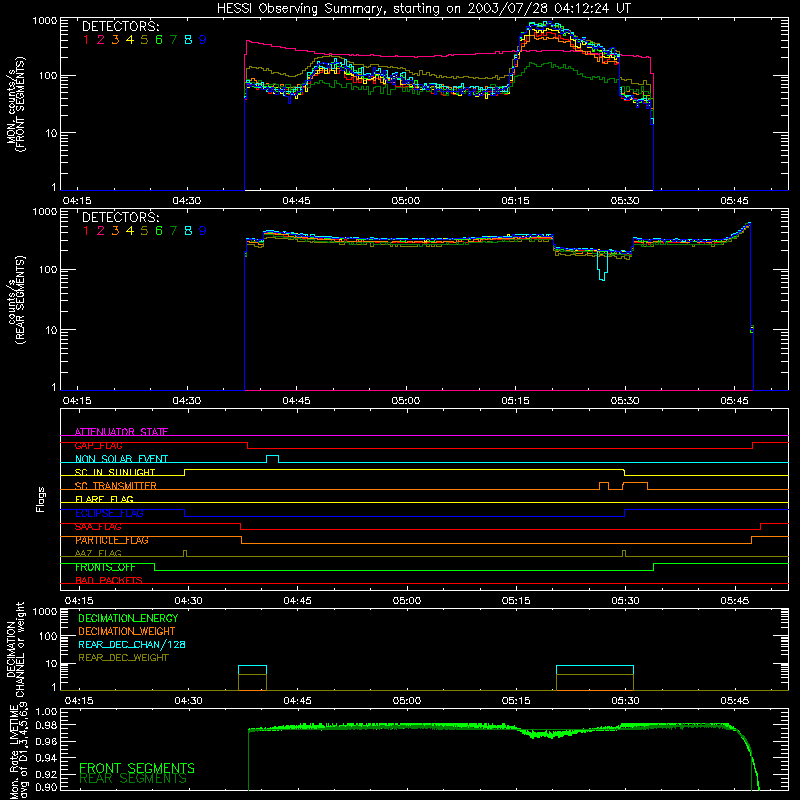Click the ATTENUATOR_STATE flag label
Screen dimensions: 800x800
pyautogui.click(x=121, y=432)
